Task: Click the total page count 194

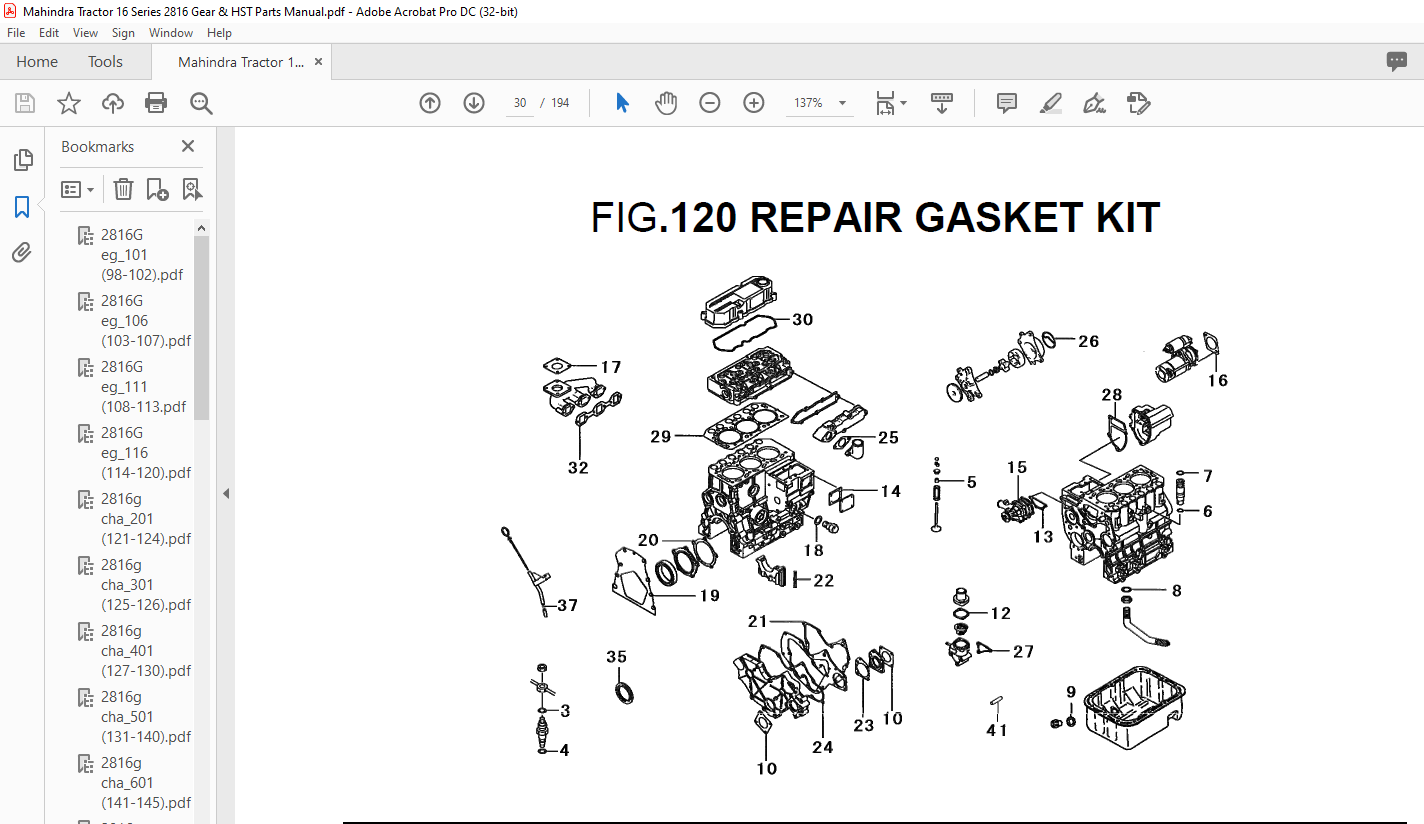Action: (x=560, y=103)
